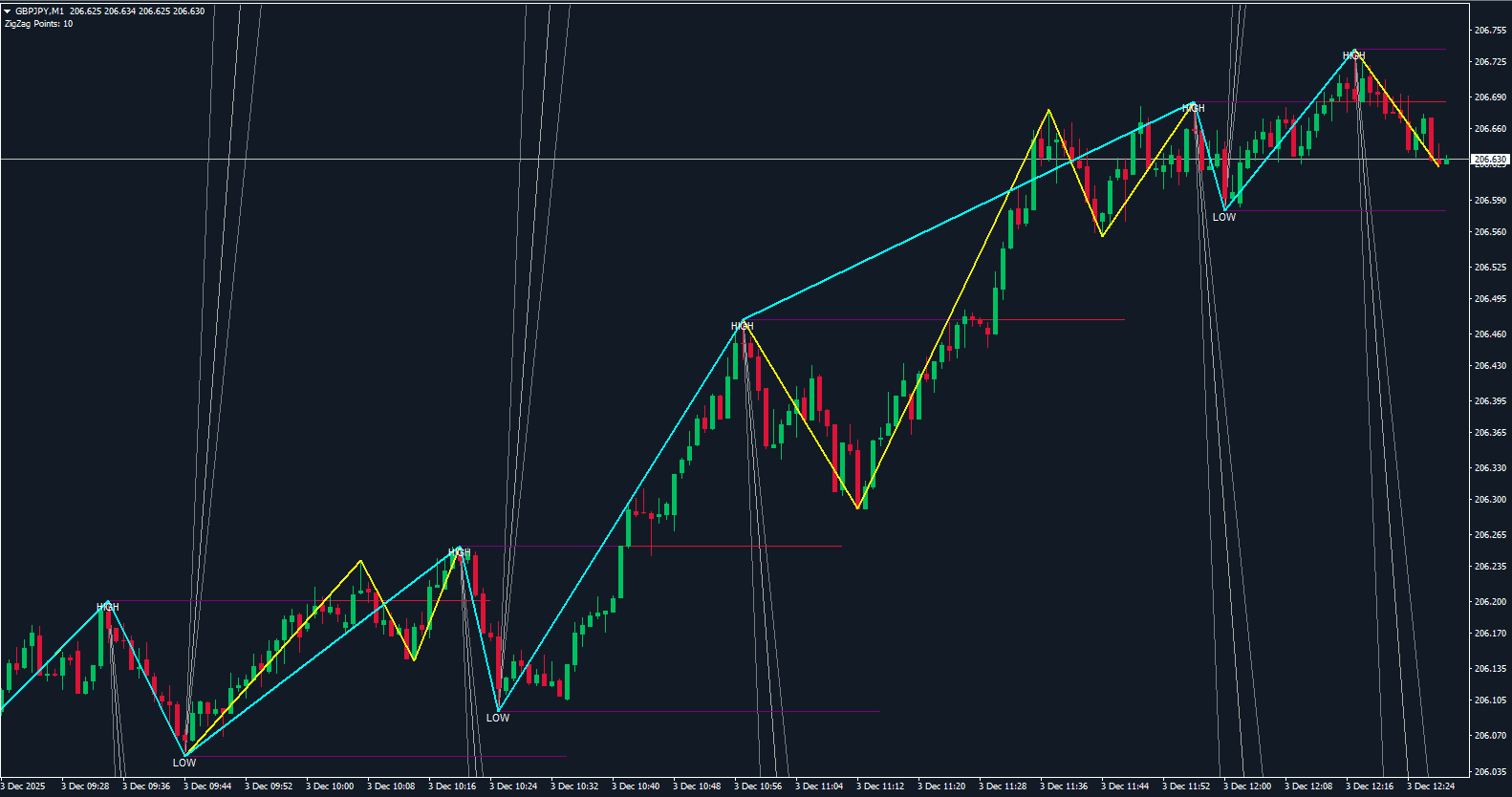Click the 206.590 price axis label
The image size is (1512, 797).
(1490, 201)
